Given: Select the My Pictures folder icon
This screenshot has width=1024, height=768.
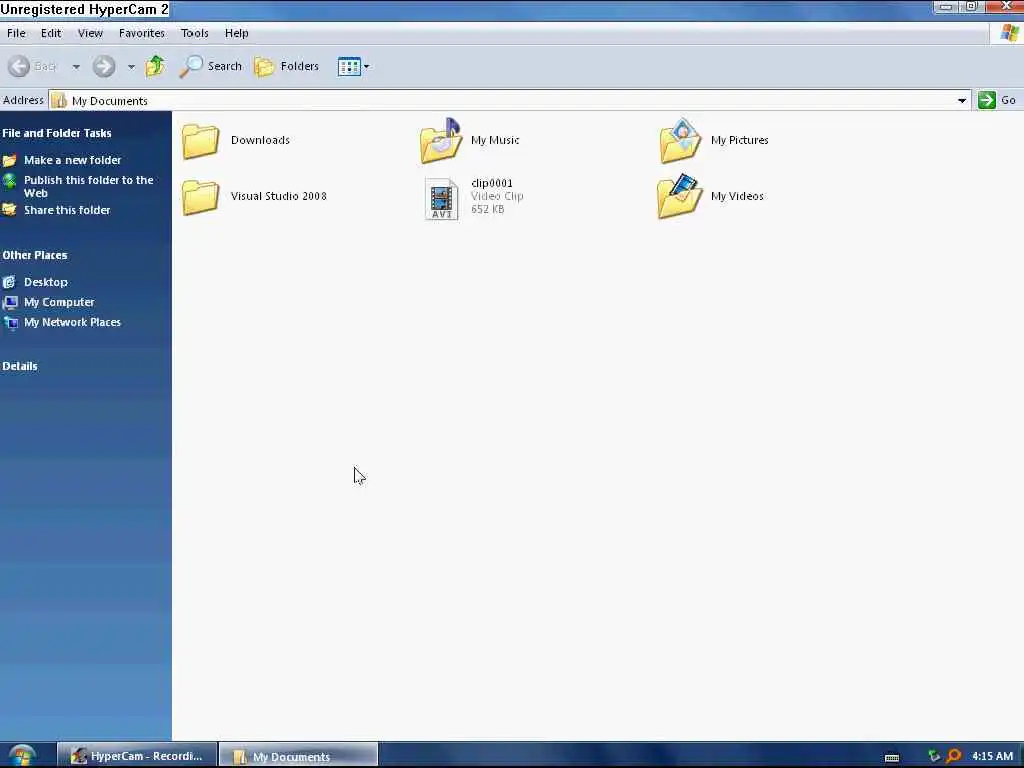Looking at the screenshot, I should coord(680,140).
